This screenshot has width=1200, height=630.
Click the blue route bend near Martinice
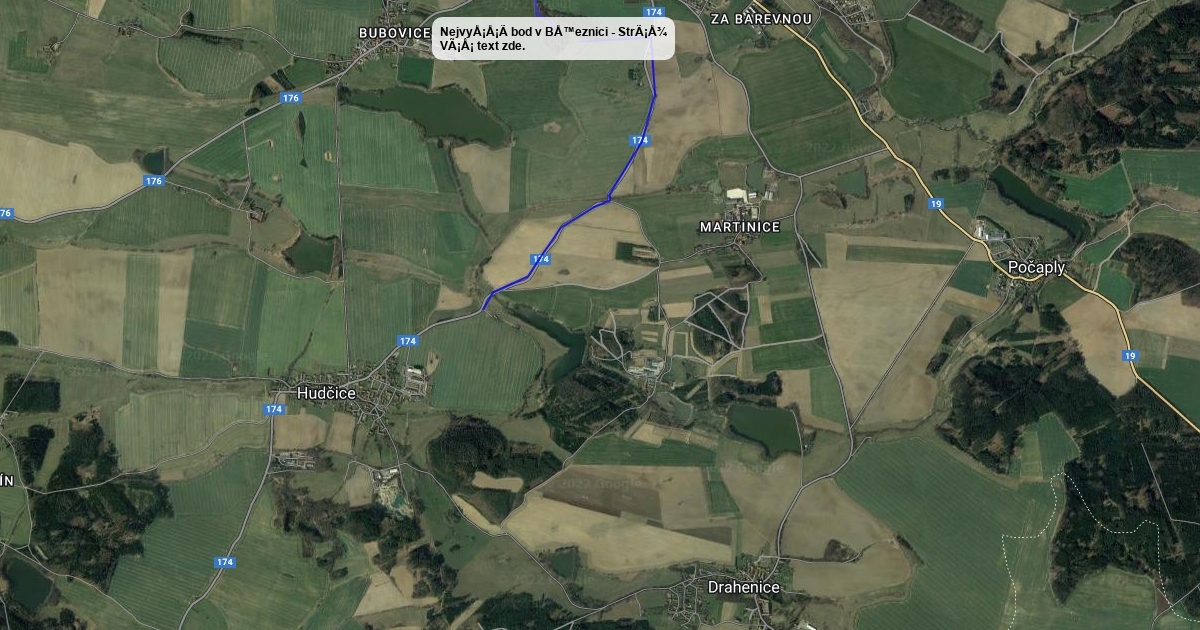[x=608, y=199]
